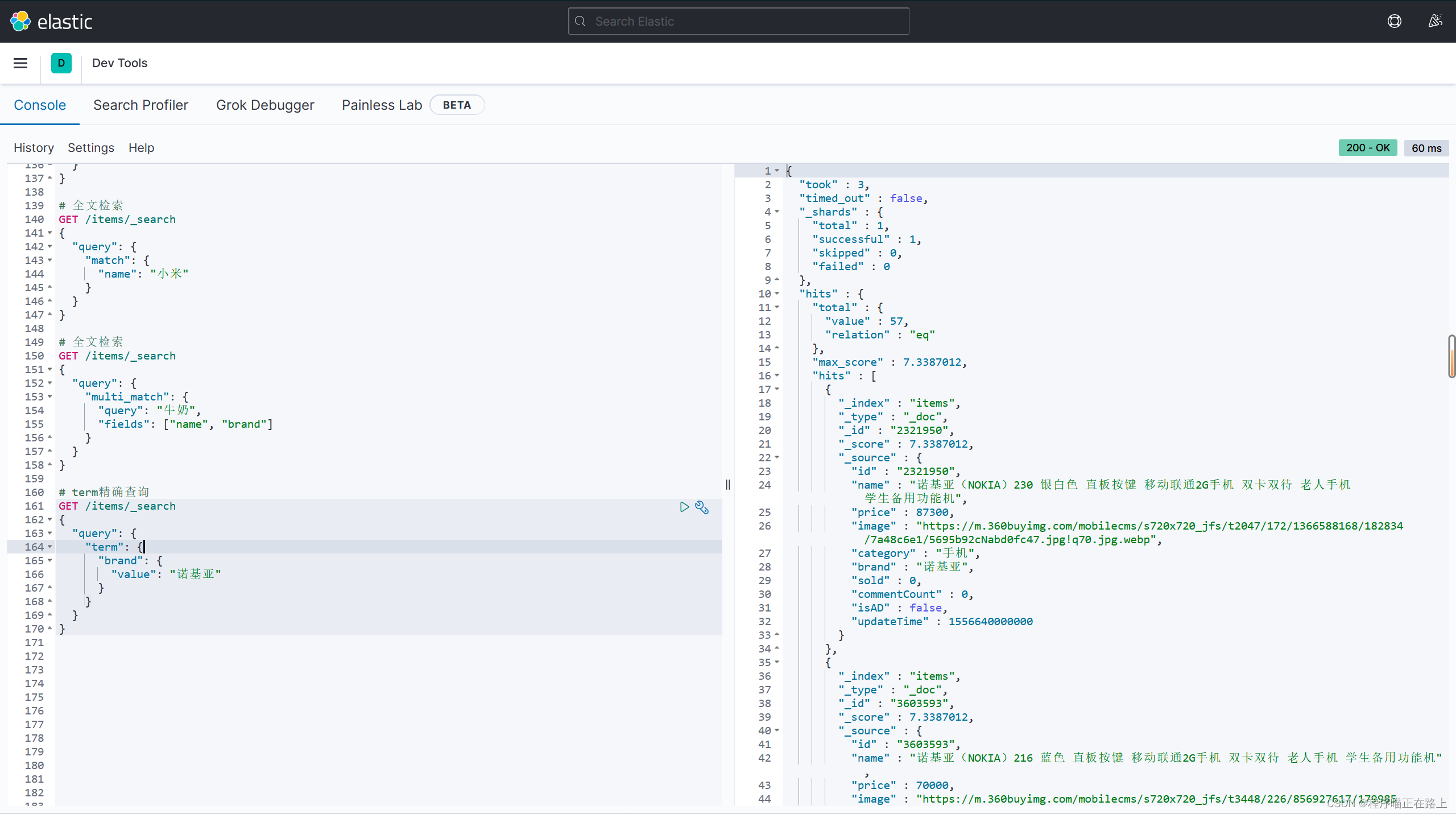Collapse the _shards object in the response
1456x814 pixels.
pyautogui.click(x=777, y=212)
